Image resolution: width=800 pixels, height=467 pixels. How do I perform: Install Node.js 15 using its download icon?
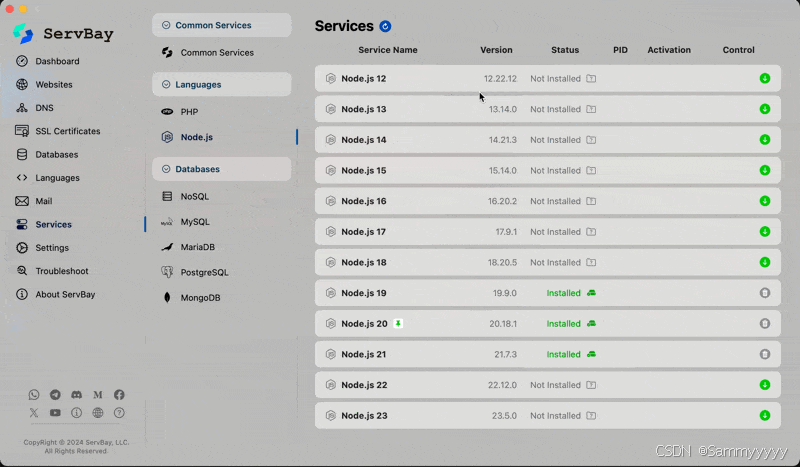[x=764, y=170]
